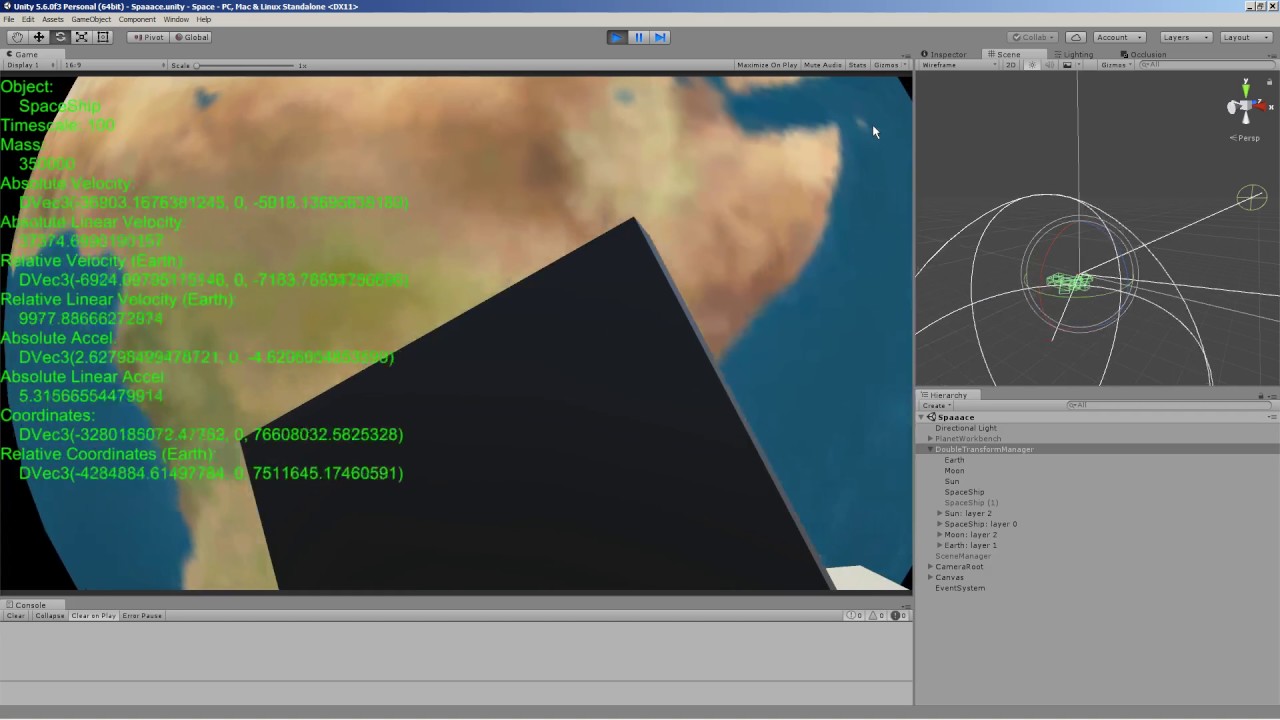Click the Hierarchy search field
Image resolution: width=1280 pixels, height=720 pixels.
[x=1167, y=405]
